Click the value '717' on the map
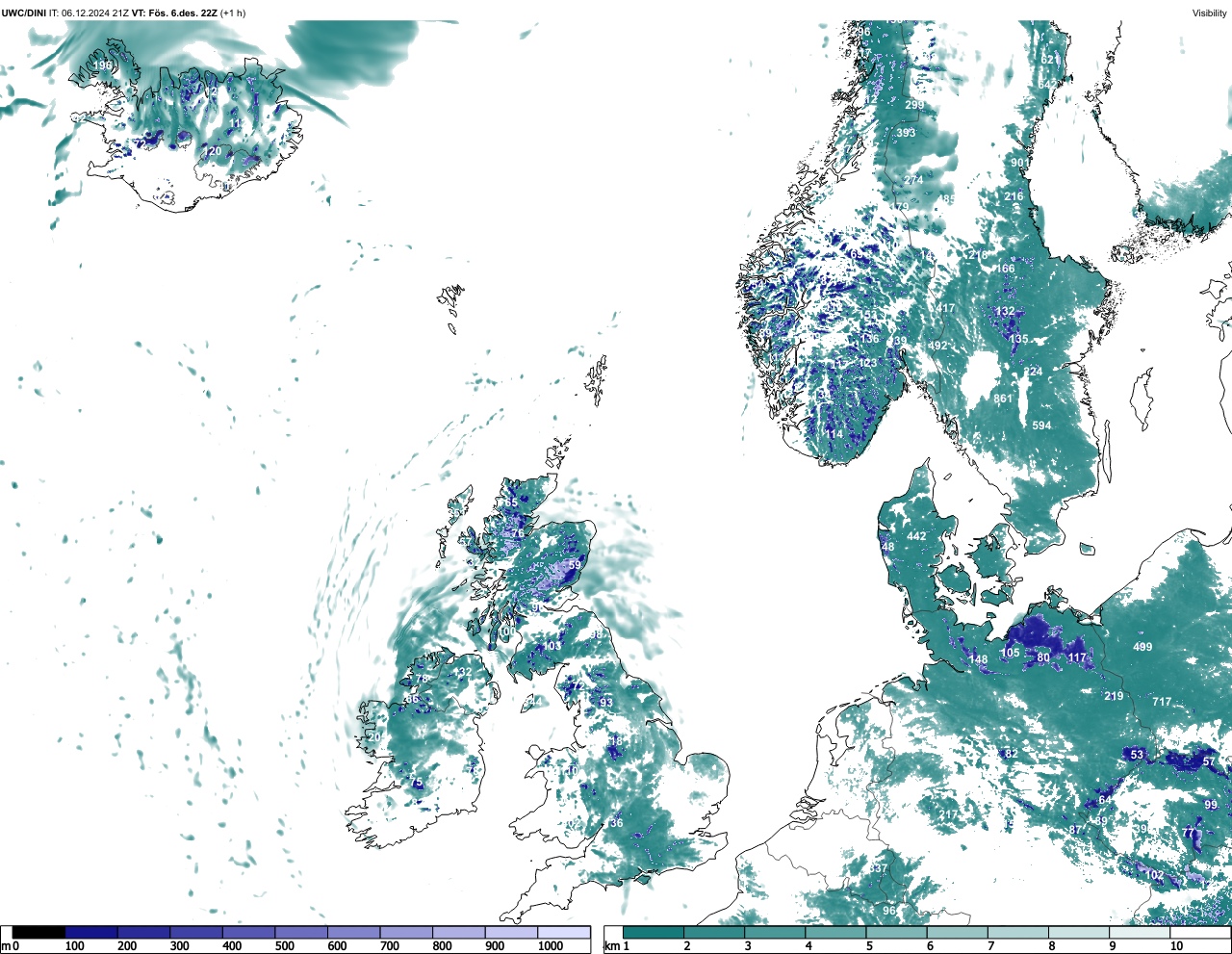The image size is (1232, 954). pyautogui.click(x=1162, y=702)
